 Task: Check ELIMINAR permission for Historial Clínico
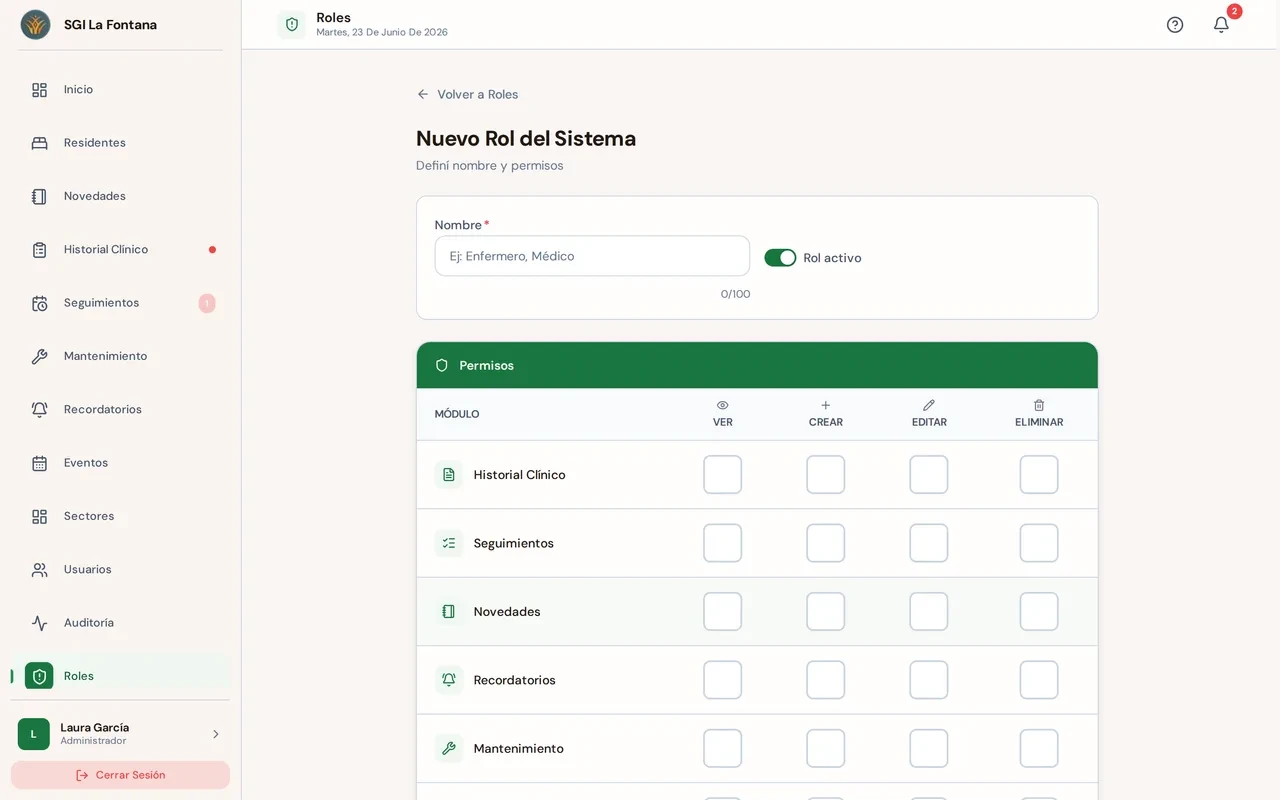tap(1039, 475)
